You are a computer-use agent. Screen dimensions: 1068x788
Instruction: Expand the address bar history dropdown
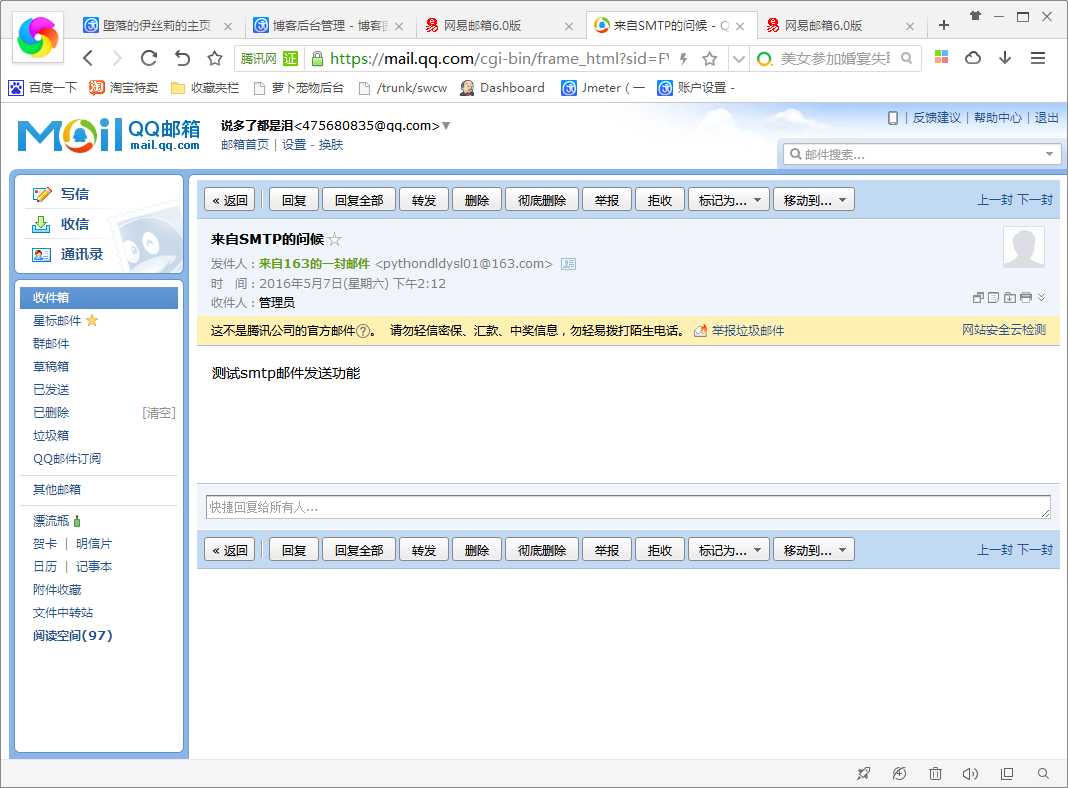point(738,59)
